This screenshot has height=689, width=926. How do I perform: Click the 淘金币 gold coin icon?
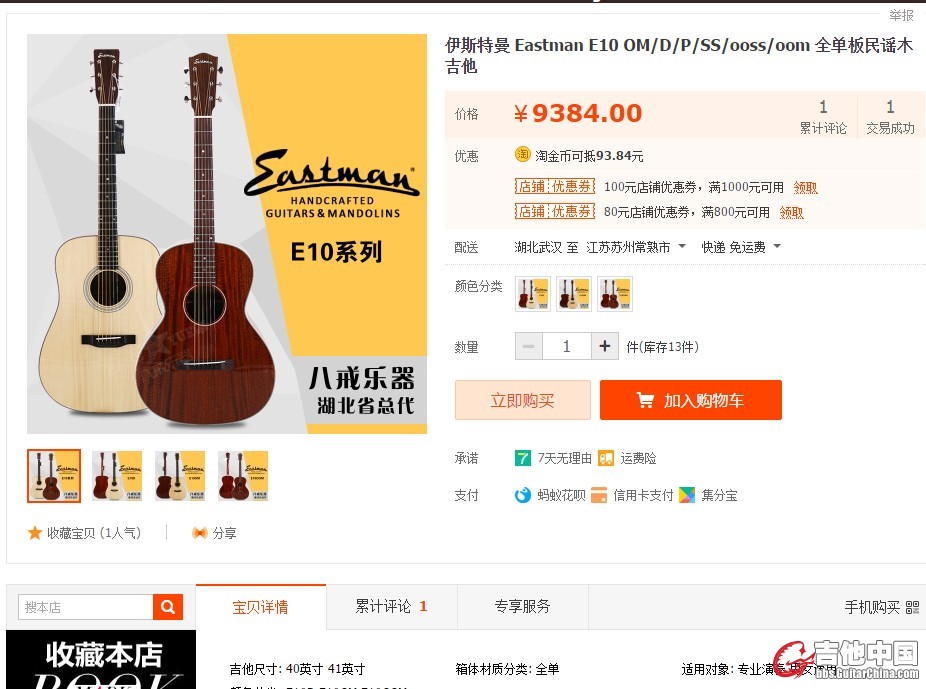point(523,155)
